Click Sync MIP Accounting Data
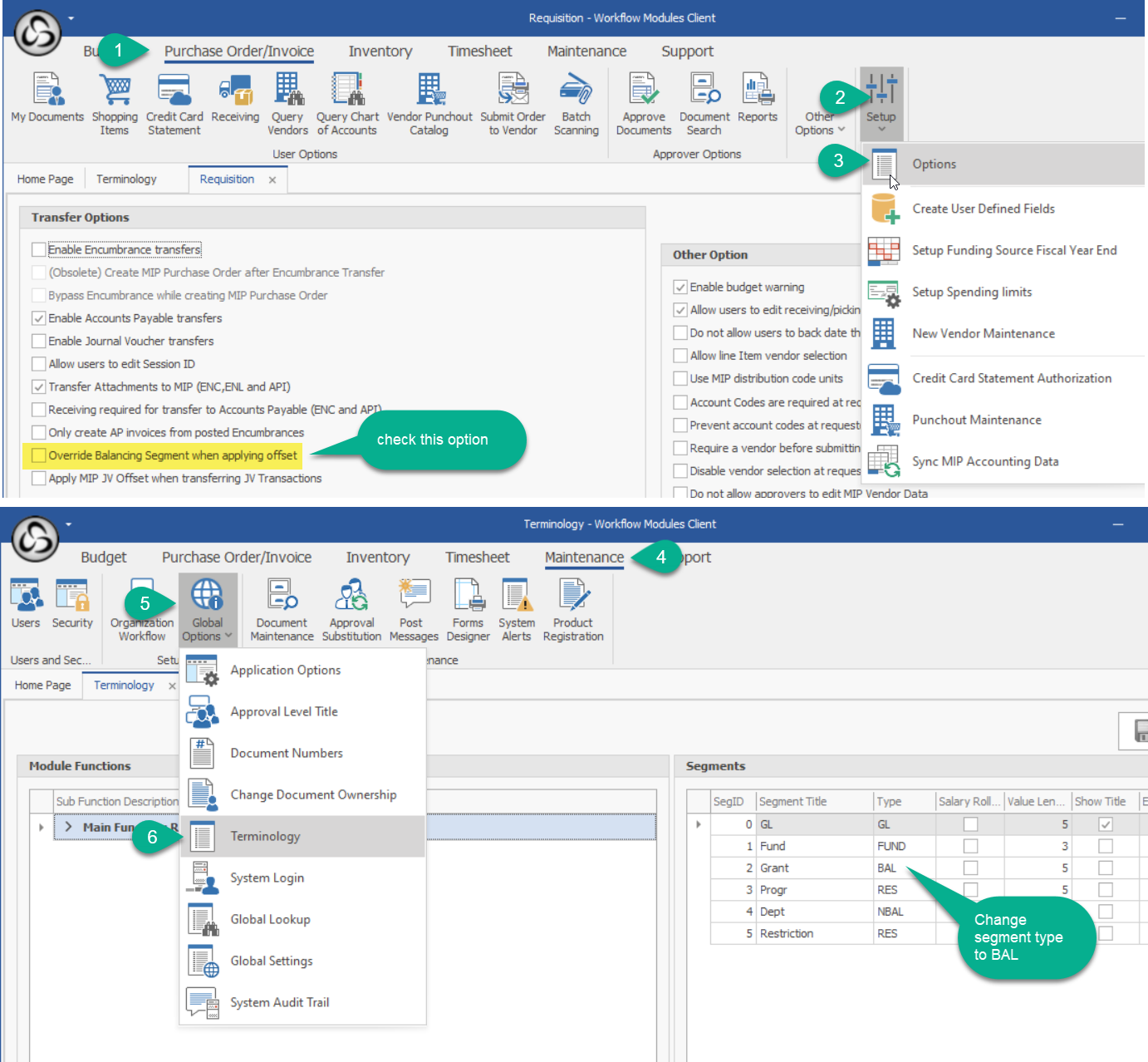The image size is (1148, 1062). click(985, 462)
